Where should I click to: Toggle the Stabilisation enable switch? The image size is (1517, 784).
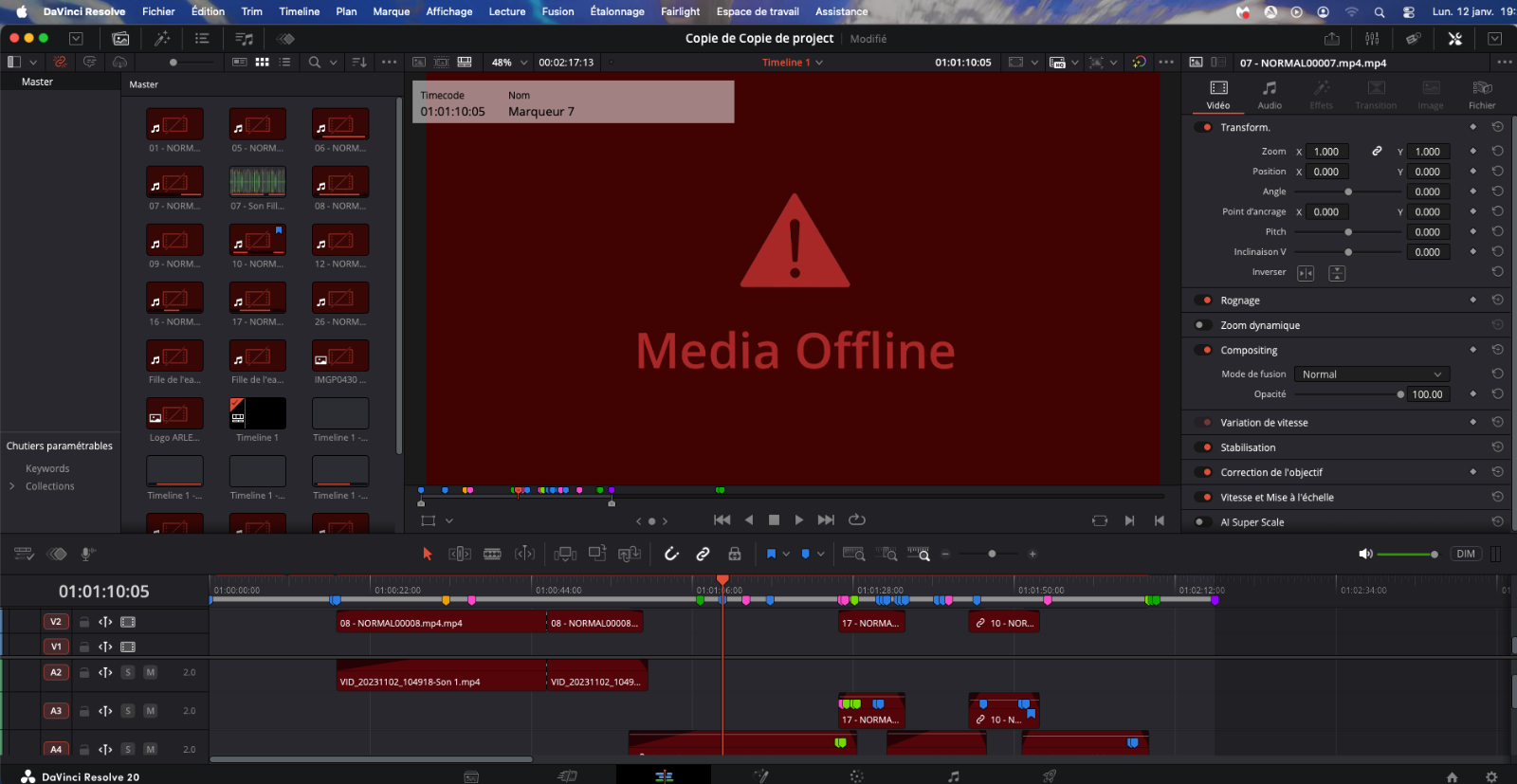1205,447
